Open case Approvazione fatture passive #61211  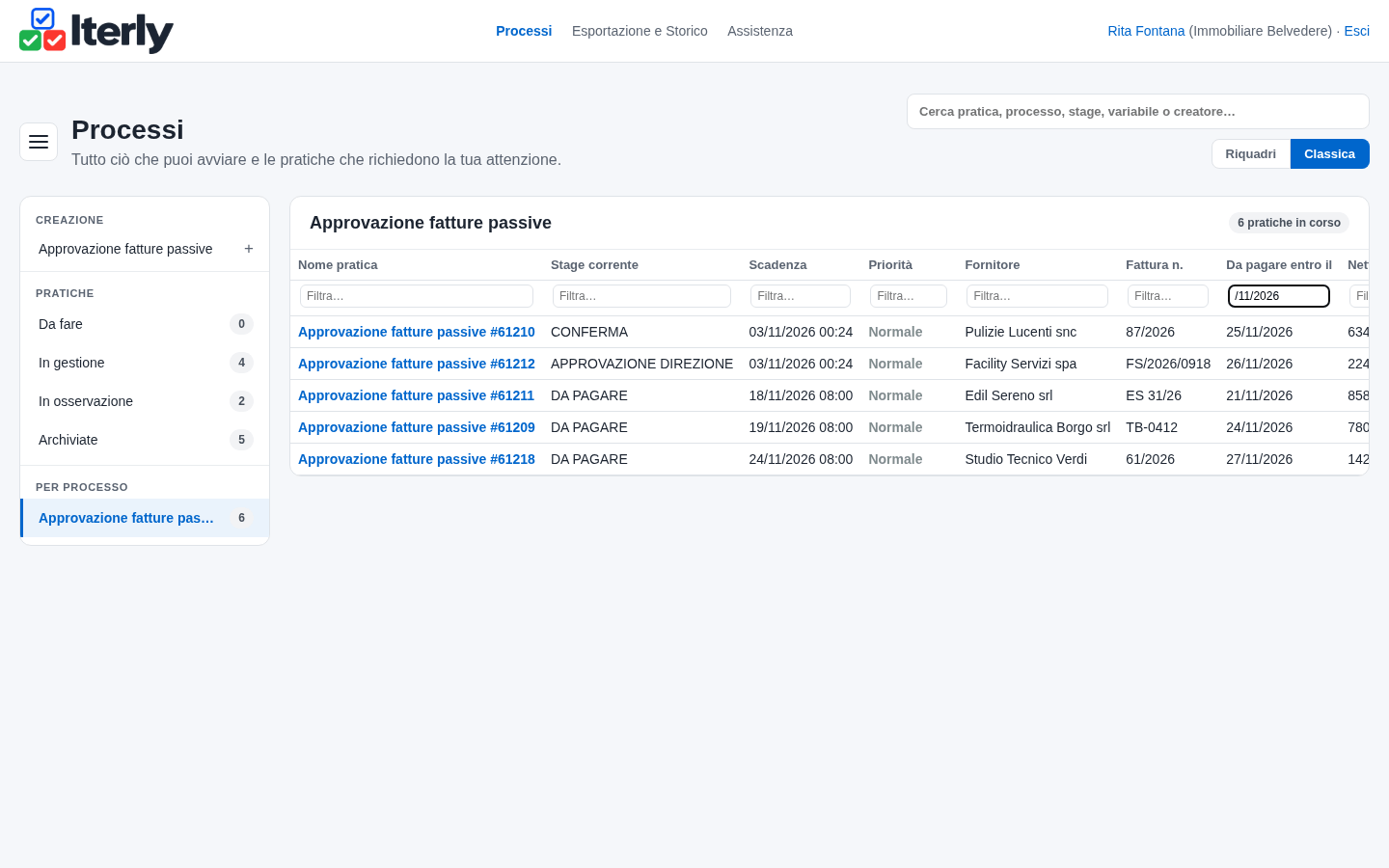click(x=416, y=395)
